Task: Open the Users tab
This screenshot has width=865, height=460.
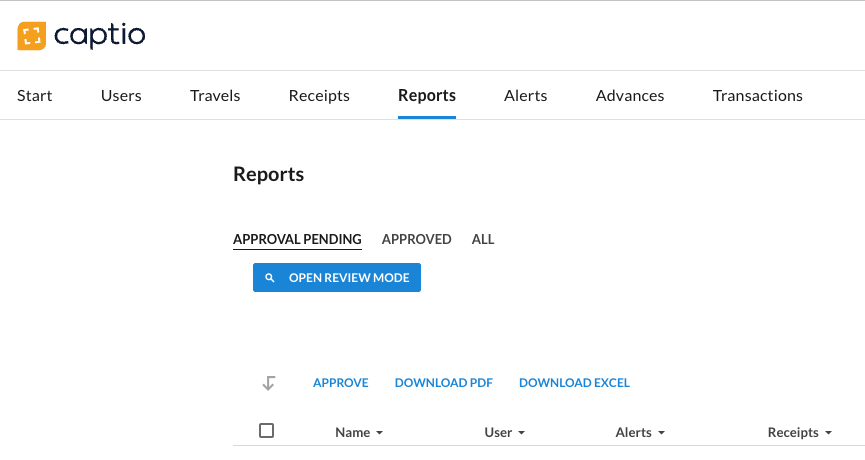Action: (121, 96)
